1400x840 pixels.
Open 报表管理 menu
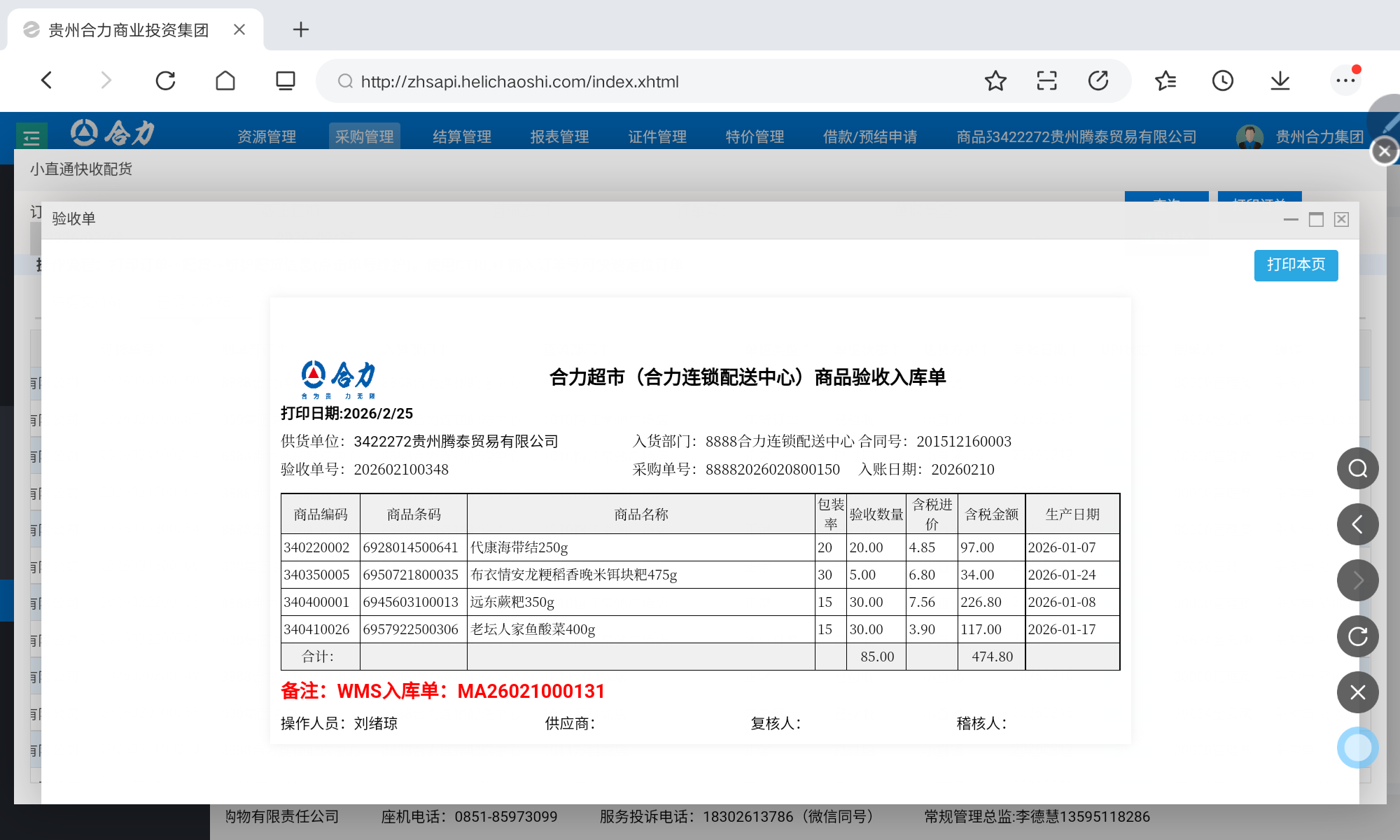pyautogui.click(x=559, y=136)
